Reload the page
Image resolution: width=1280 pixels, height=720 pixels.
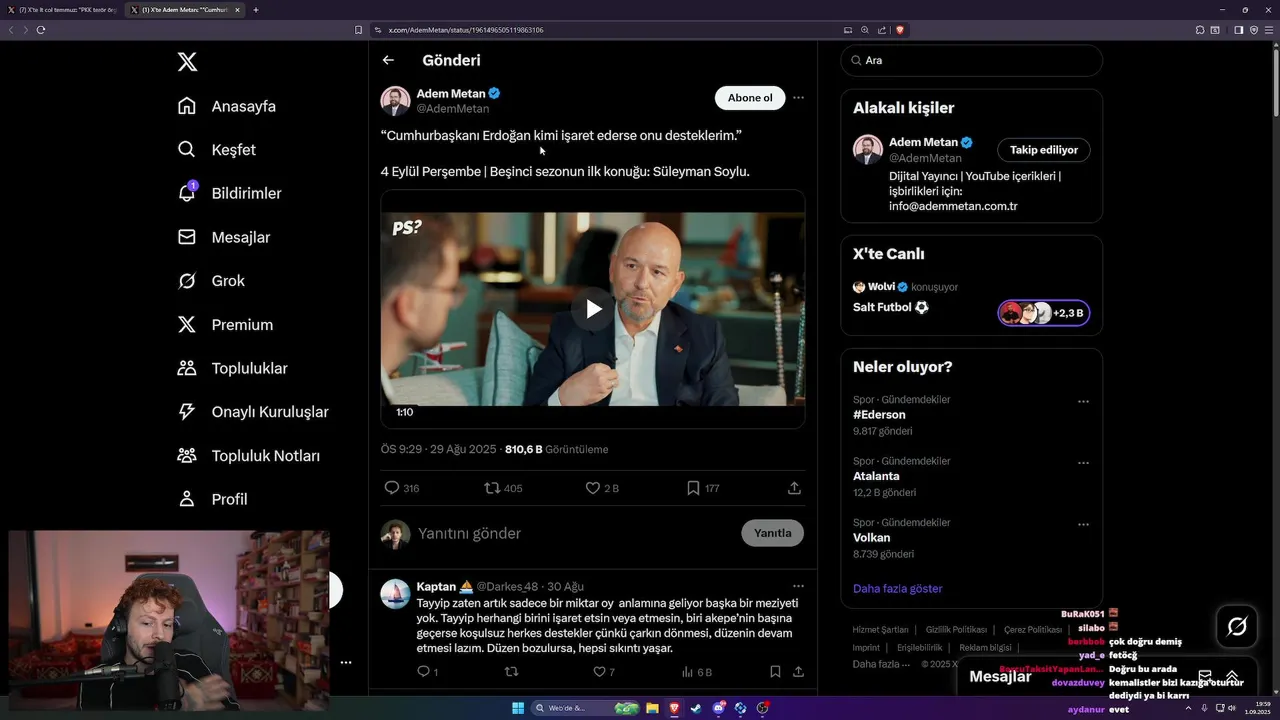coord(41,30)
